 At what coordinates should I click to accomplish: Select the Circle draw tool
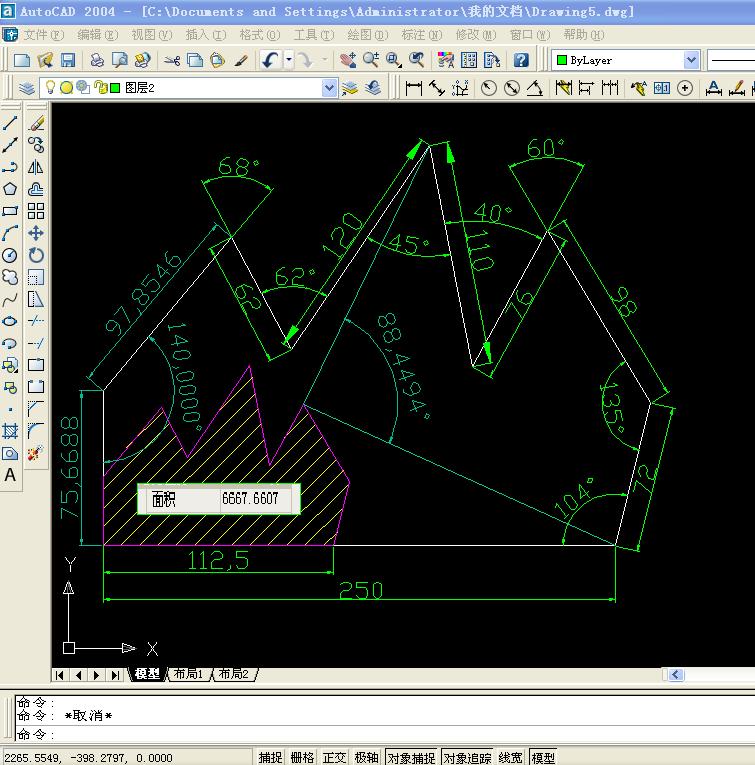(10, 255)
